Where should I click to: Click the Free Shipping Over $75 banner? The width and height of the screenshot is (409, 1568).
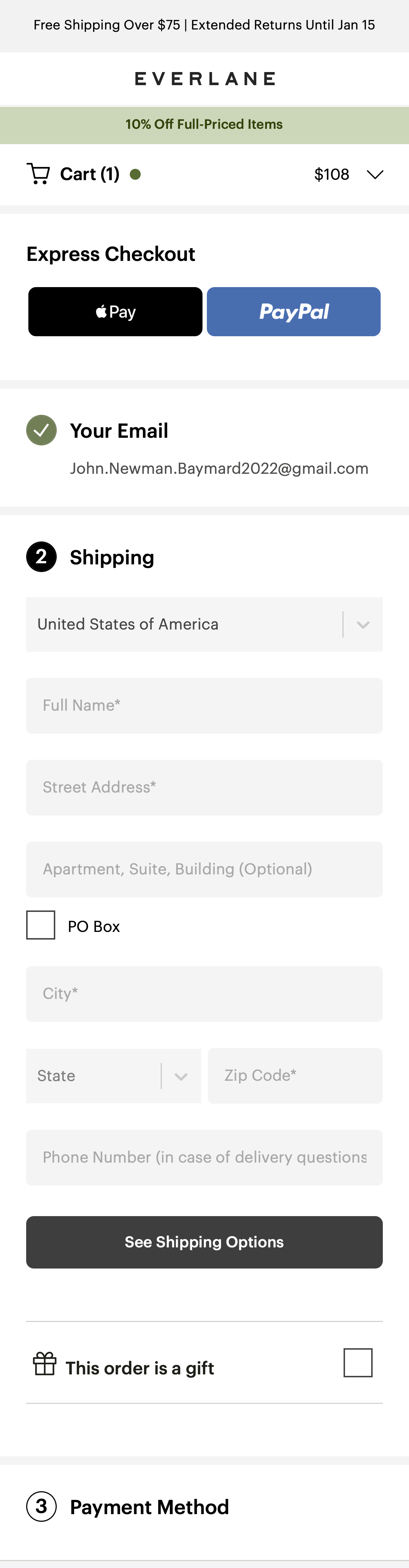coord(204,25)
